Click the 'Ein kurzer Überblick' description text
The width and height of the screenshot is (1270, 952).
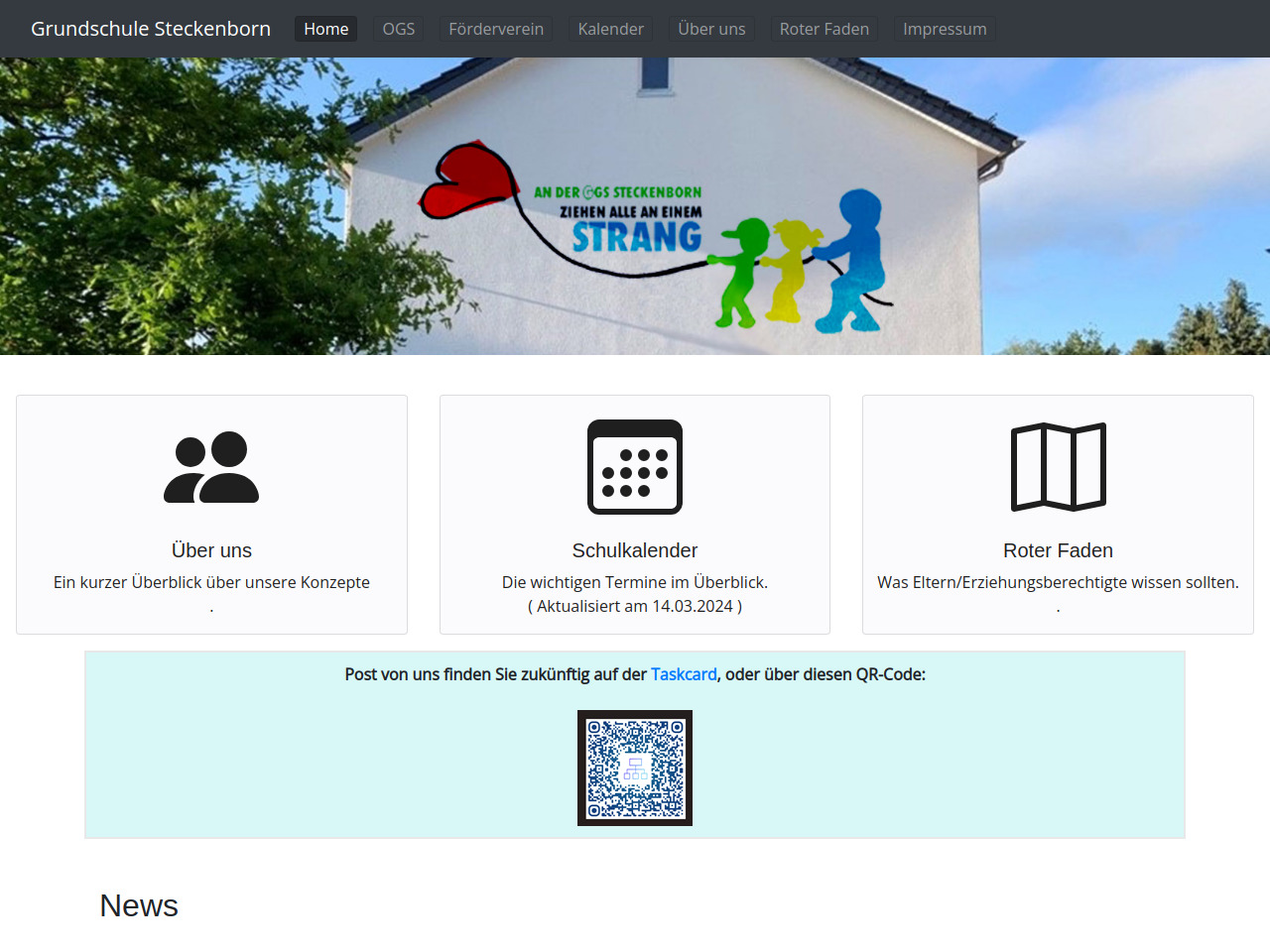(211, 582)
